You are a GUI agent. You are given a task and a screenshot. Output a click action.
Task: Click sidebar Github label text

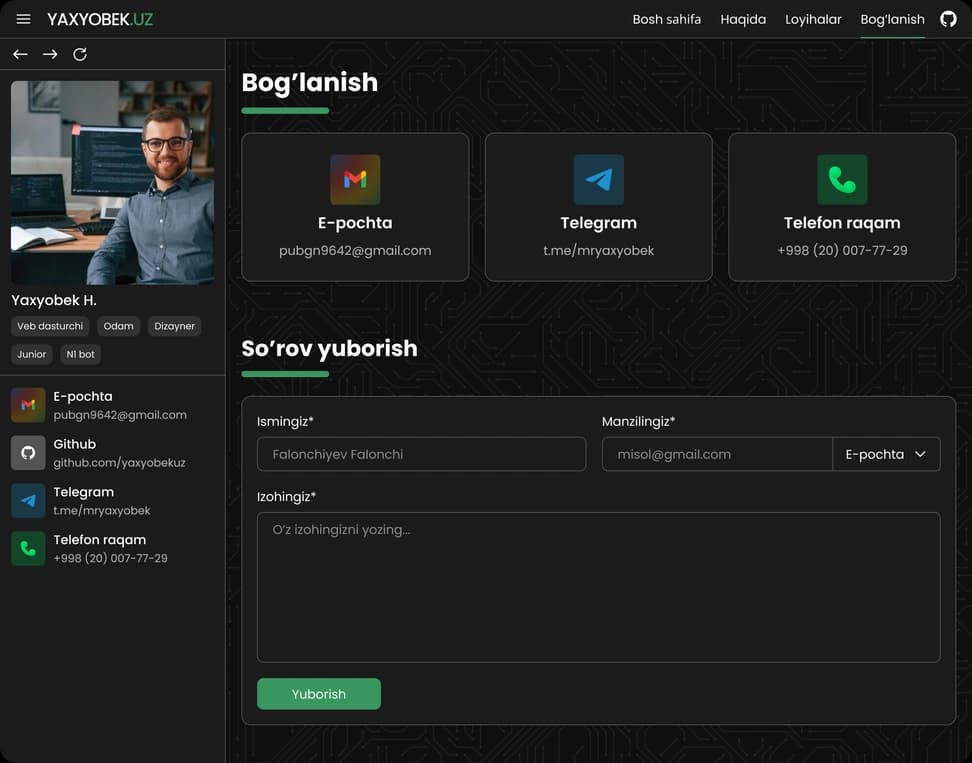click(74, 444)
